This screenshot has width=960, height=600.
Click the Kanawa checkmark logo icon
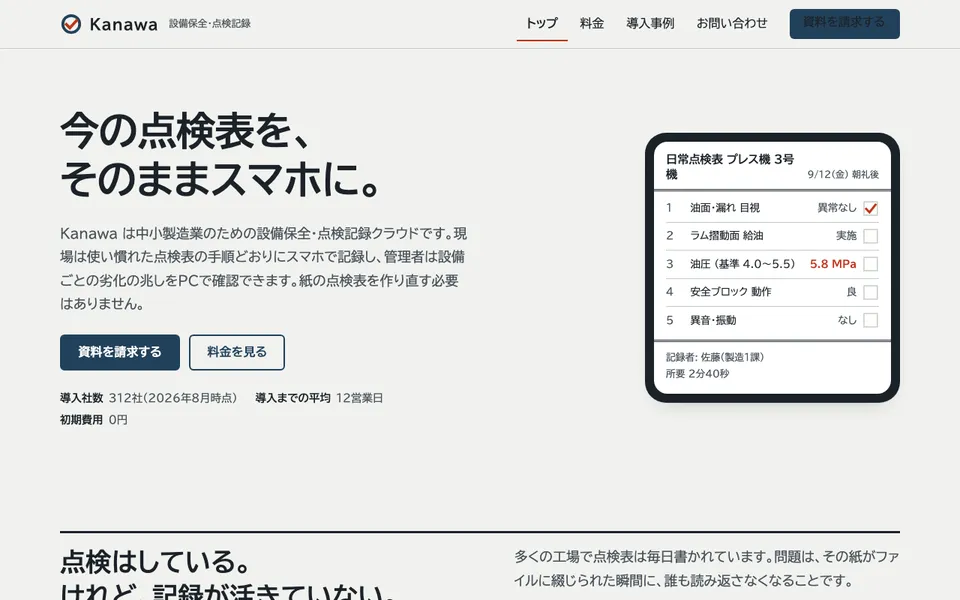71,24
